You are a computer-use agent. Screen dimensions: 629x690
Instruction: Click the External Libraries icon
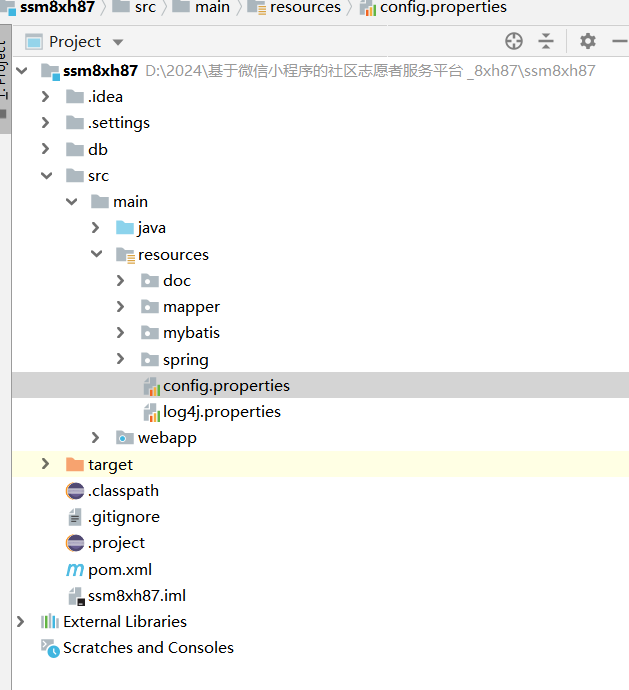click(50, 622)
